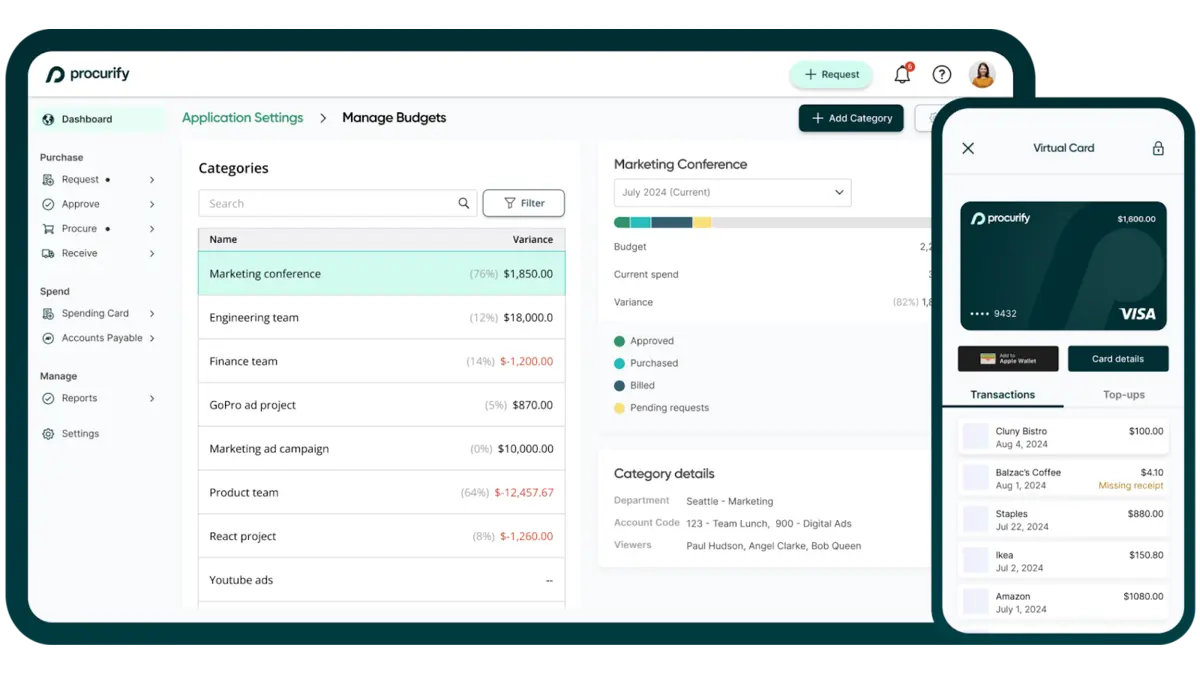1200x675 pixels.
Task: Open the July 2024 (Current) period dropdown
Action: pyautogui.click(x=732, y=193)
